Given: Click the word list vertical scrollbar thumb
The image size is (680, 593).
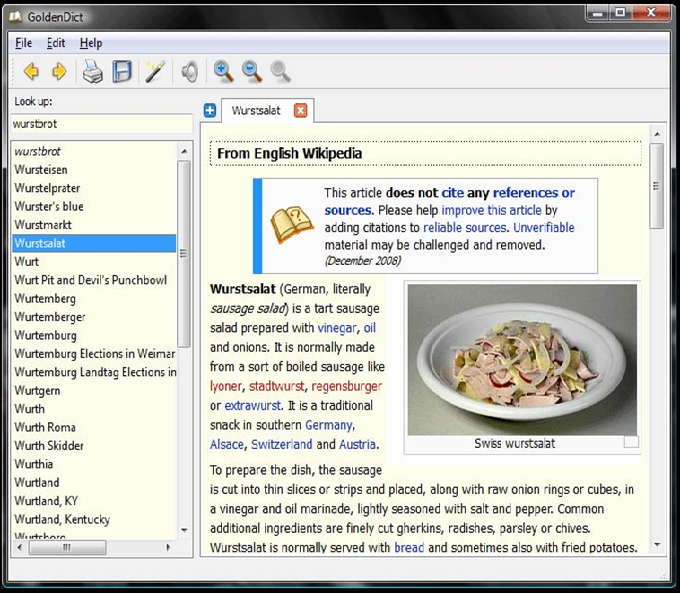Looking at the screenshot, I should coord(184,254).
